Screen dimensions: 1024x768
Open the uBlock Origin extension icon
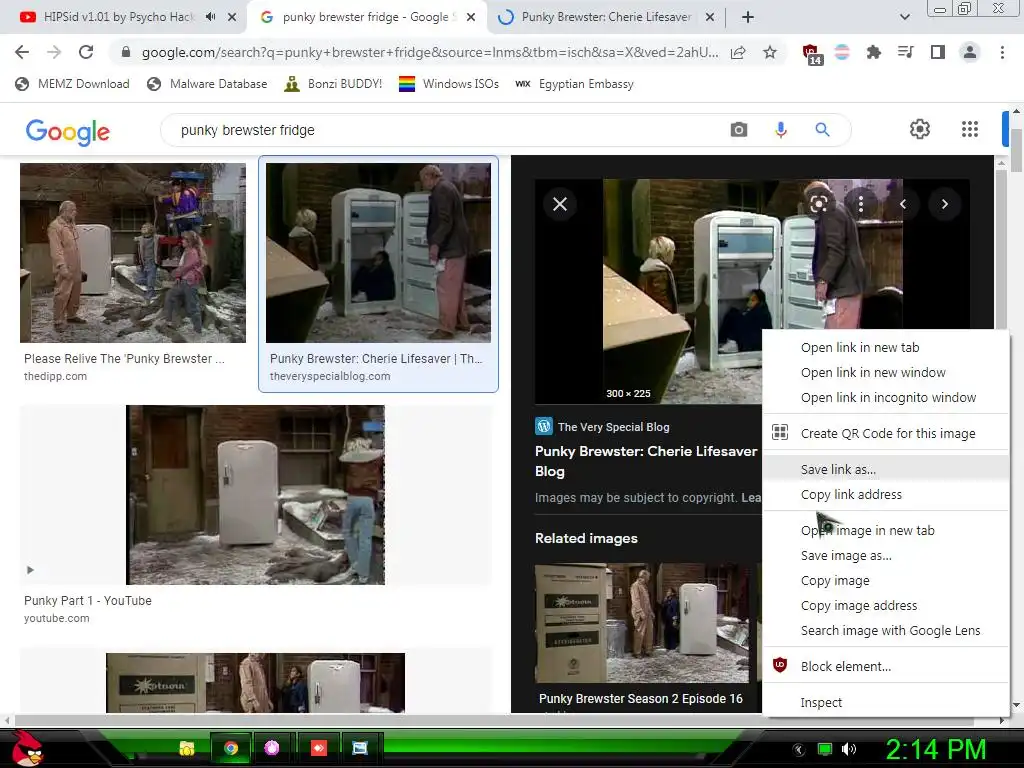tap(811, 54)
